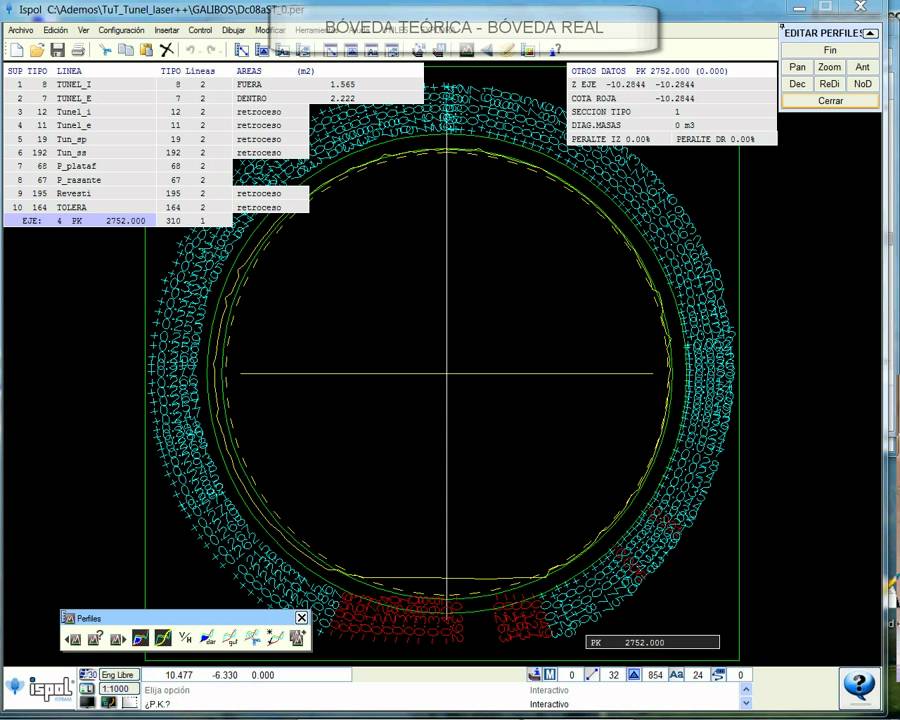This screenshot has height=720, width=900.
Task: Select the Revesti row in the table
Action: tap(80, 193)
